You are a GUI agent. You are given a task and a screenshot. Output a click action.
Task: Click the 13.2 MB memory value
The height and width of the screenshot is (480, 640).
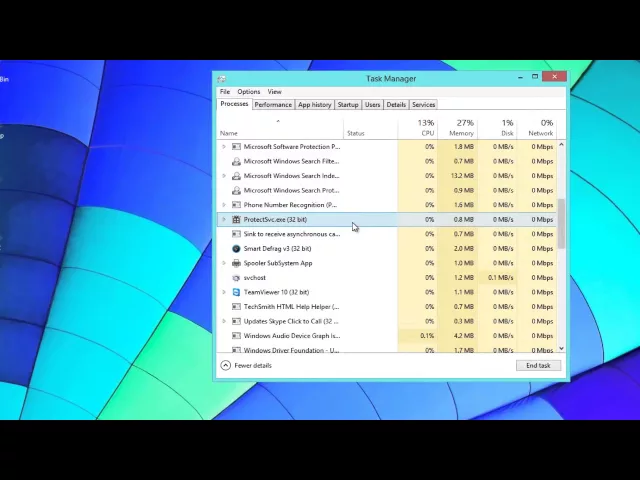[462, 176]
